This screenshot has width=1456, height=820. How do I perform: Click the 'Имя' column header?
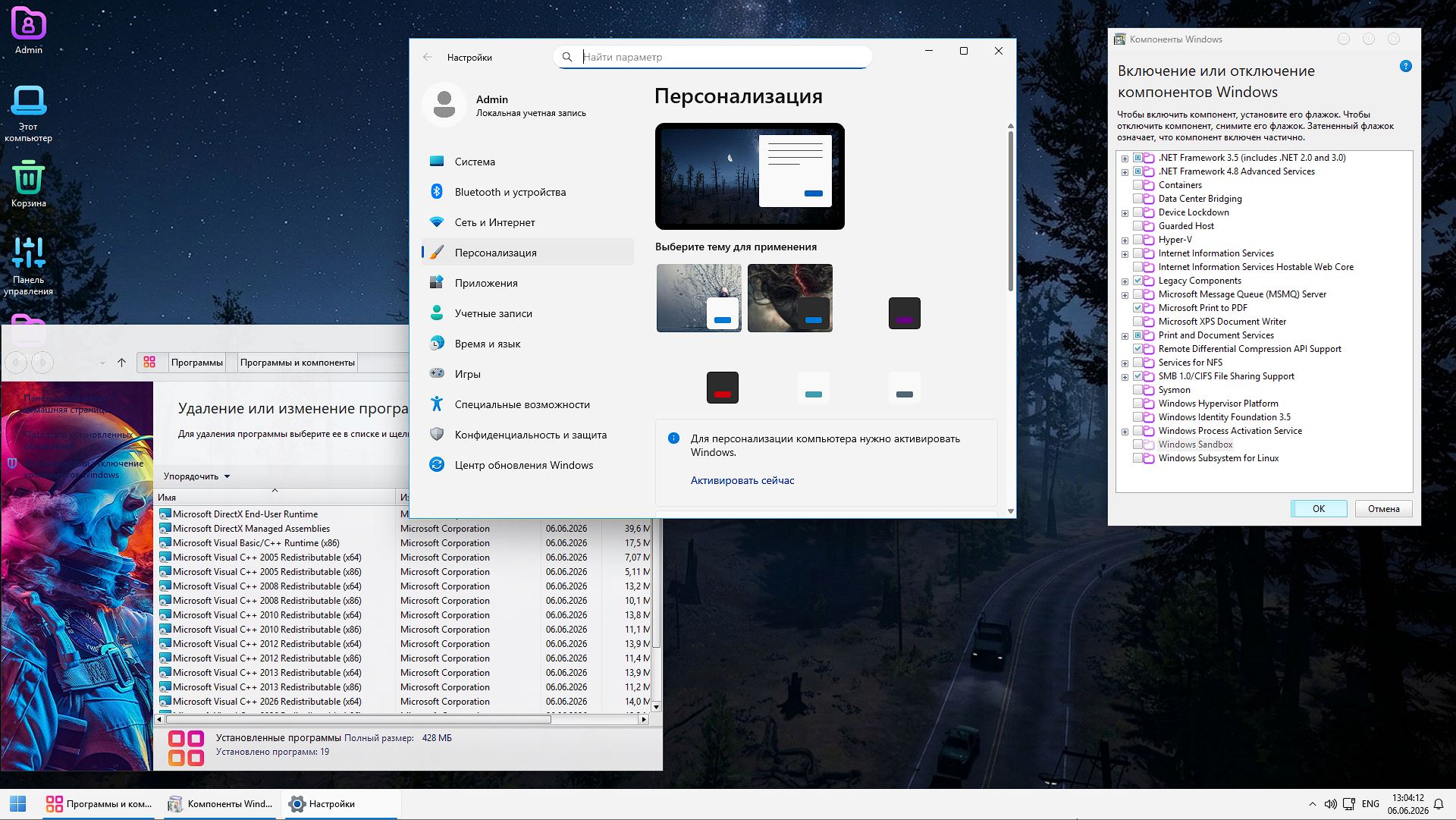pos(275,498)
